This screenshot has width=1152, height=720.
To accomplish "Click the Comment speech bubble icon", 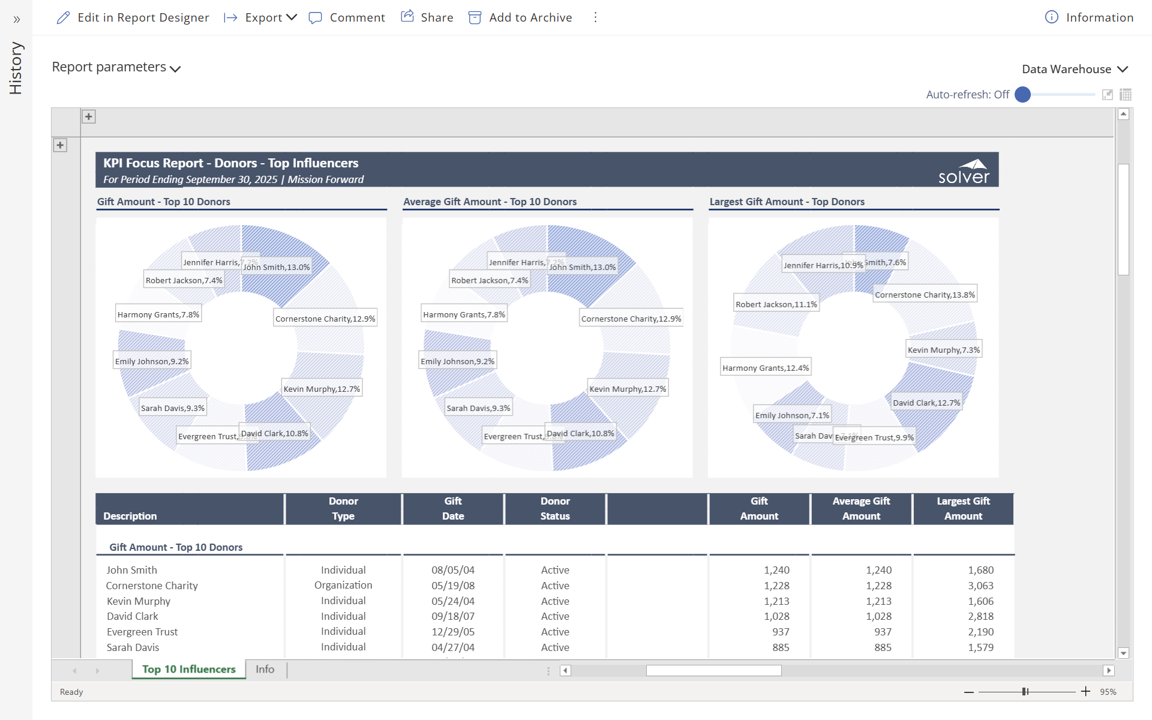I will click(316, 17).
